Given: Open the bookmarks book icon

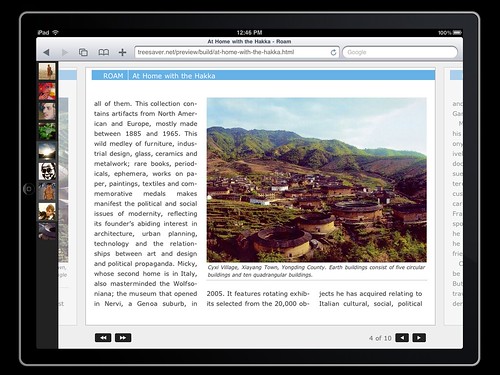Looking at the screenshot, I should 104,52.
